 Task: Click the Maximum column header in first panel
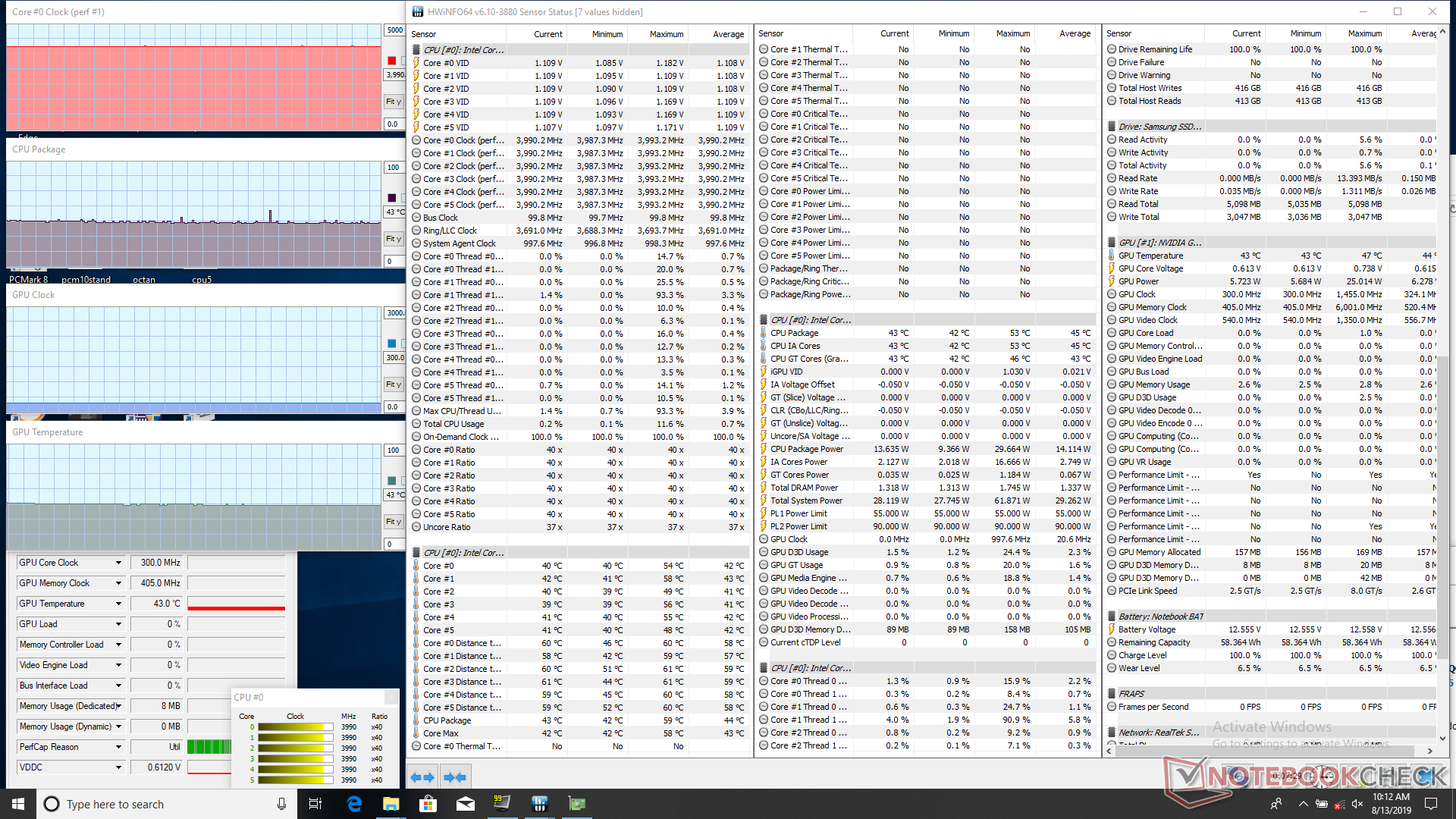click(x=666, y=34)
